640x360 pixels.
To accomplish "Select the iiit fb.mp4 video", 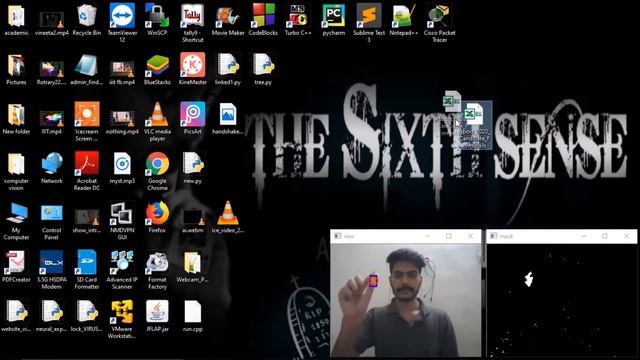I will pos(122,71).
